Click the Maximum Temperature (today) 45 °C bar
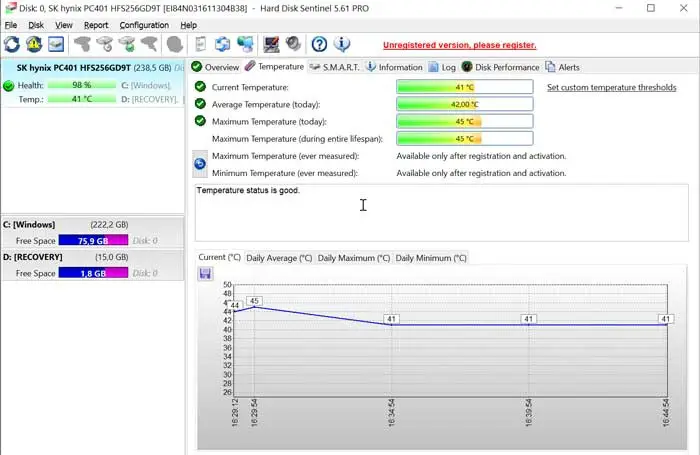Image resolution: width=700 pixels, height=455 pixels. [x=464, y=121]
